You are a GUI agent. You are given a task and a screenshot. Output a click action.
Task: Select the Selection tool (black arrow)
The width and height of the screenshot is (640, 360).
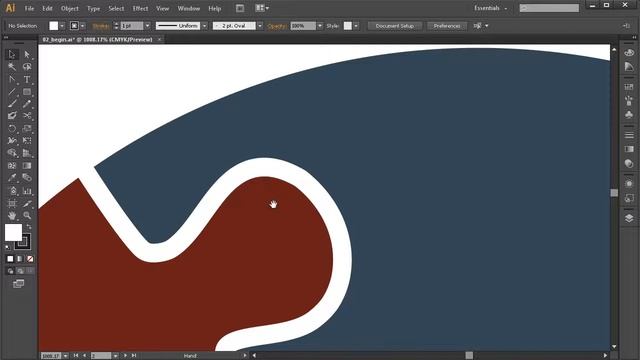pos(12,54)
